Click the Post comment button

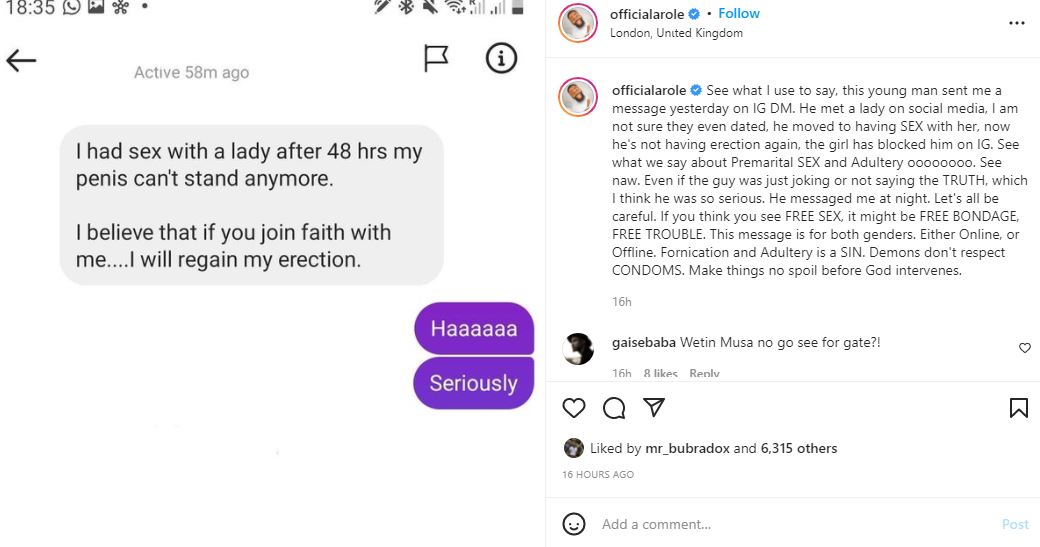pos(1015,524)
